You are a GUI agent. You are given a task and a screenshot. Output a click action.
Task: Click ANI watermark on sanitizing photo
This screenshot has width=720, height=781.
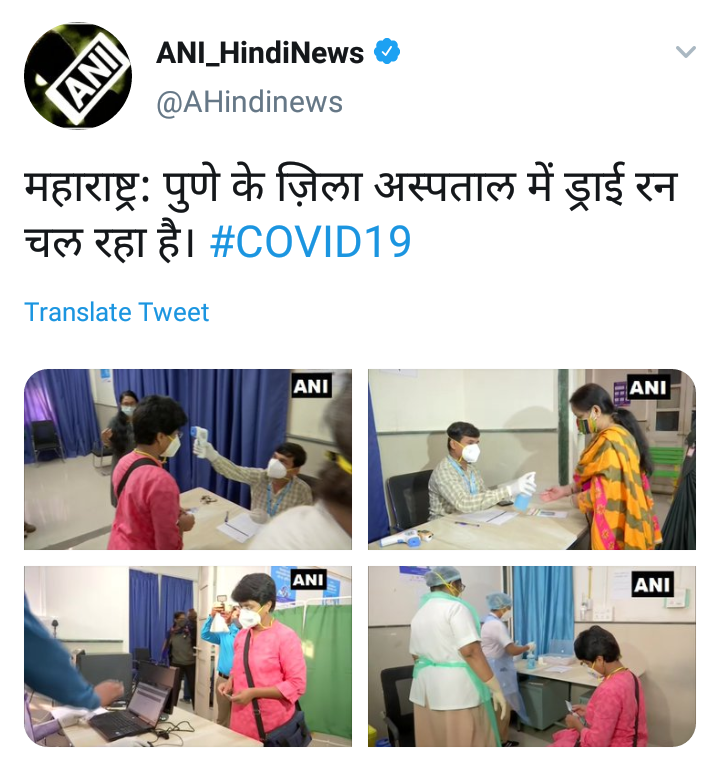click(647, 387)
